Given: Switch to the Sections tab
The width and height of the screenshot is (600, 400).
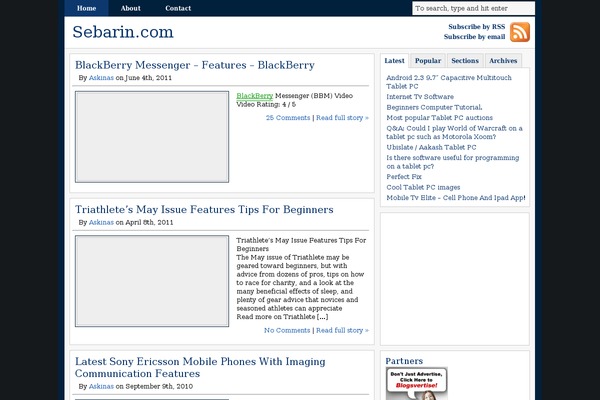Looking at the screenshot, I should [x=465, y=60].
